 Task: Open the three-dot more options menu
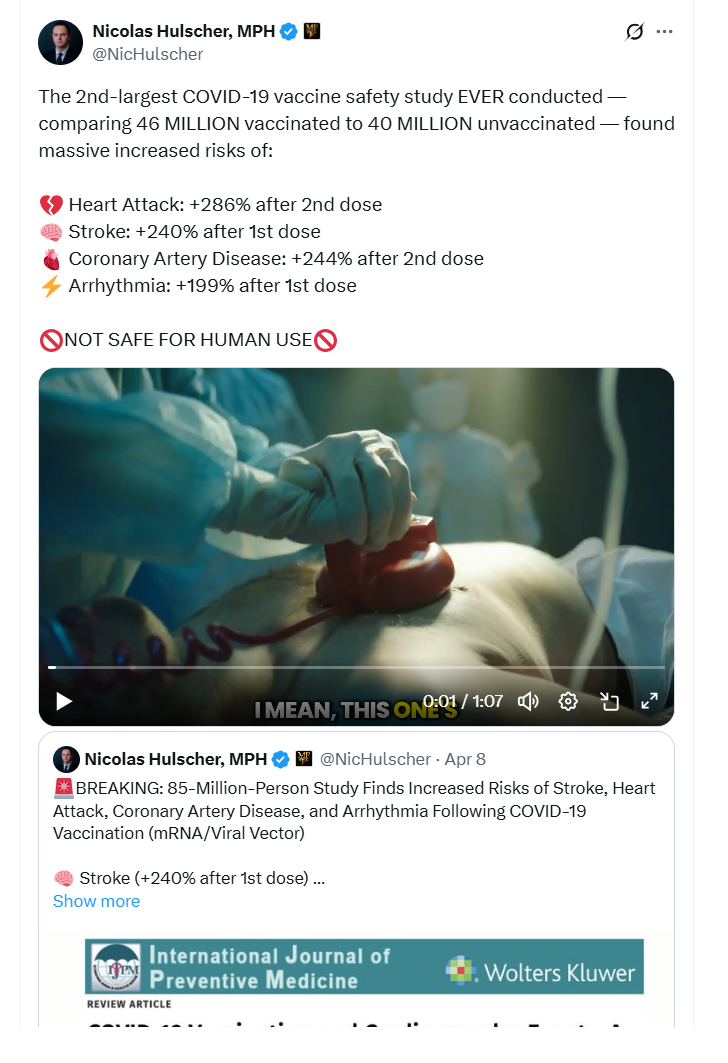(x=665, y=31)
